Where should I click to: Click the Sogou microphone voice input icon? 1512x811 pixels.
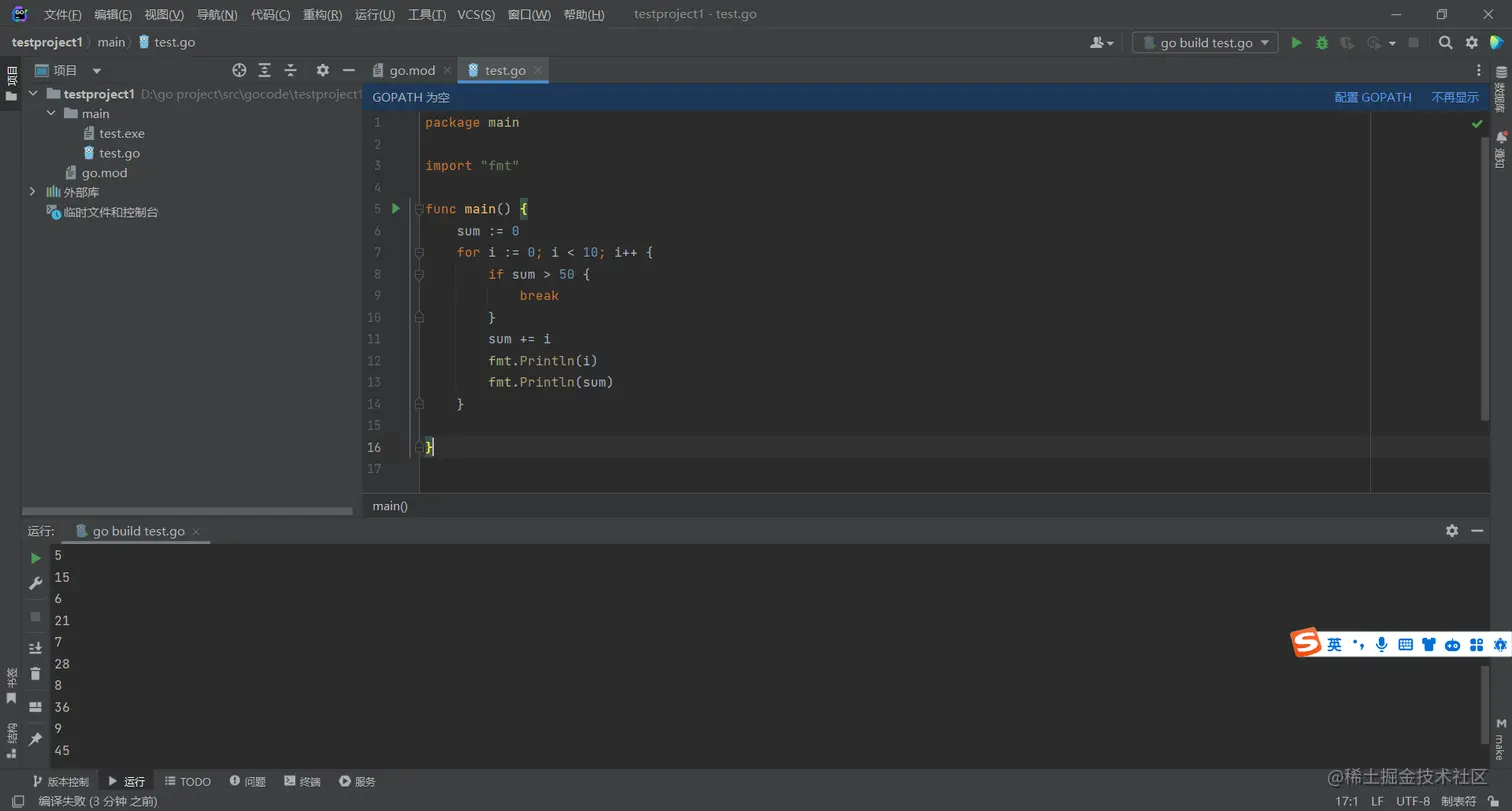coord(1381,645)
